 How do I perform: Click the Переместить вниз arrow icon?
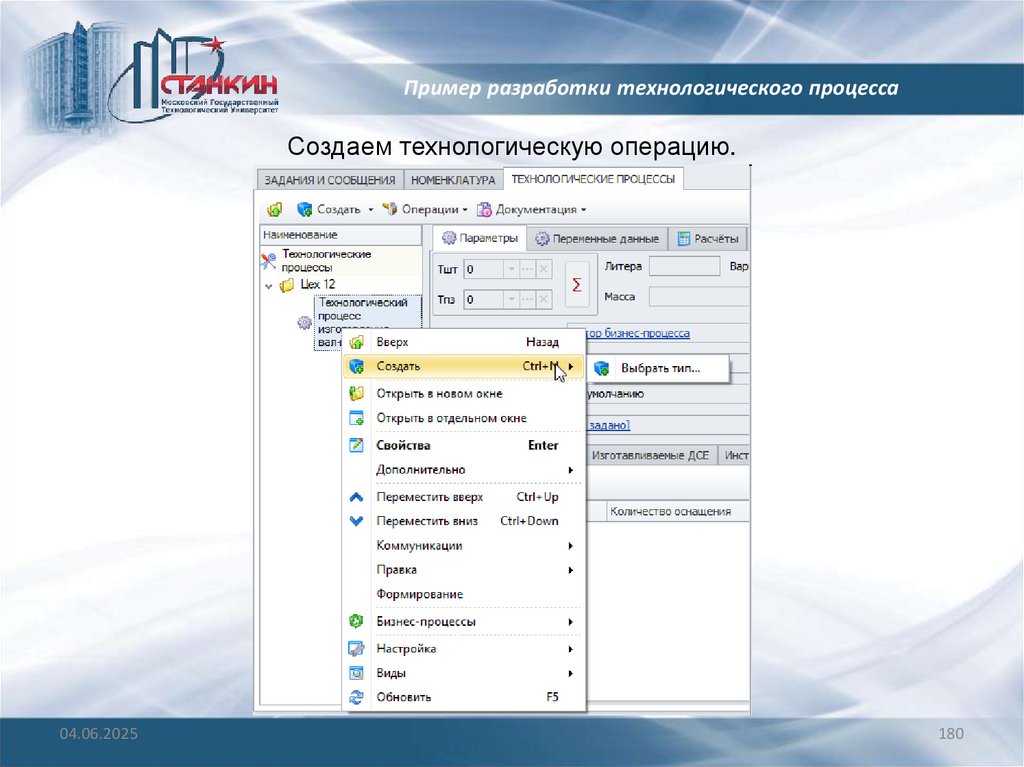click(x=357, y=521)
